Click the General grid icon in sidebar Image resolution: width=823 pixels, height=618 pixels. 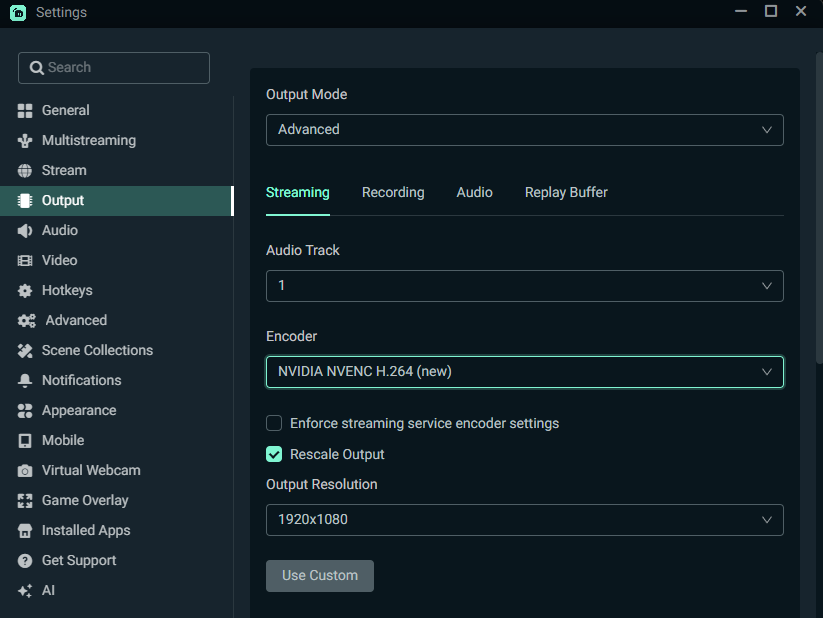tap(25, 111)
